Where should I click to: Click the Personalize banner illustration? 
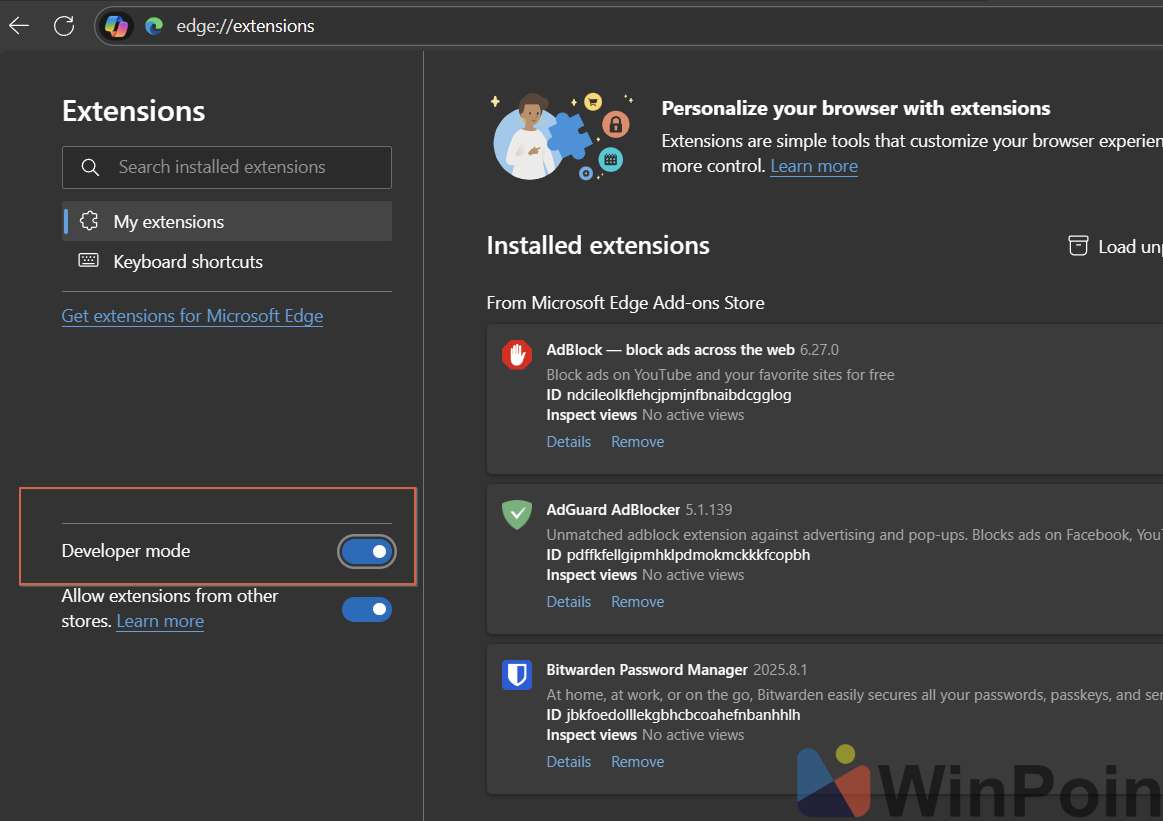562,137
